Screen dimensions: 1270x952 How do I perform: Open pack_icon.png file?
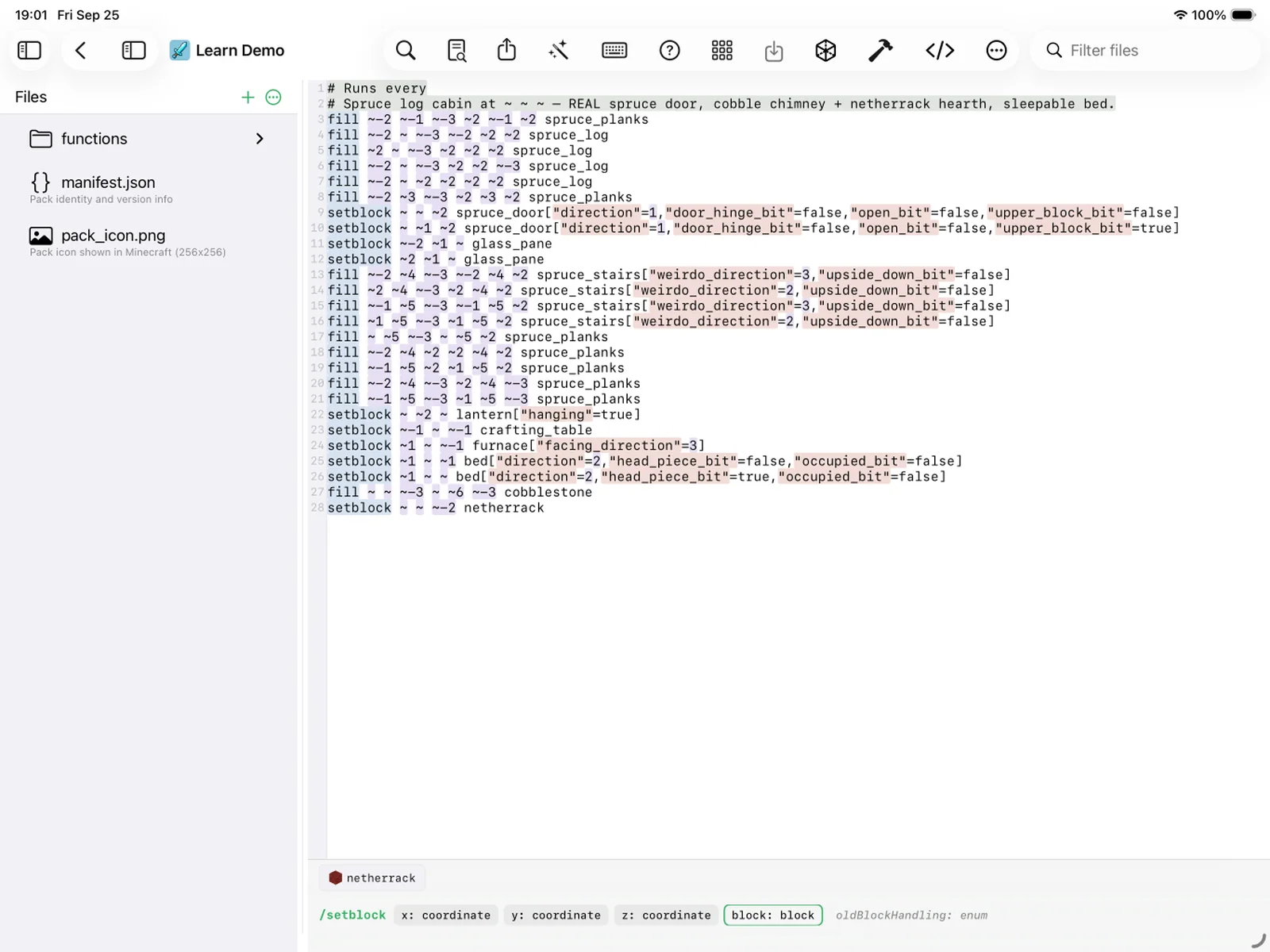point(148,242)
